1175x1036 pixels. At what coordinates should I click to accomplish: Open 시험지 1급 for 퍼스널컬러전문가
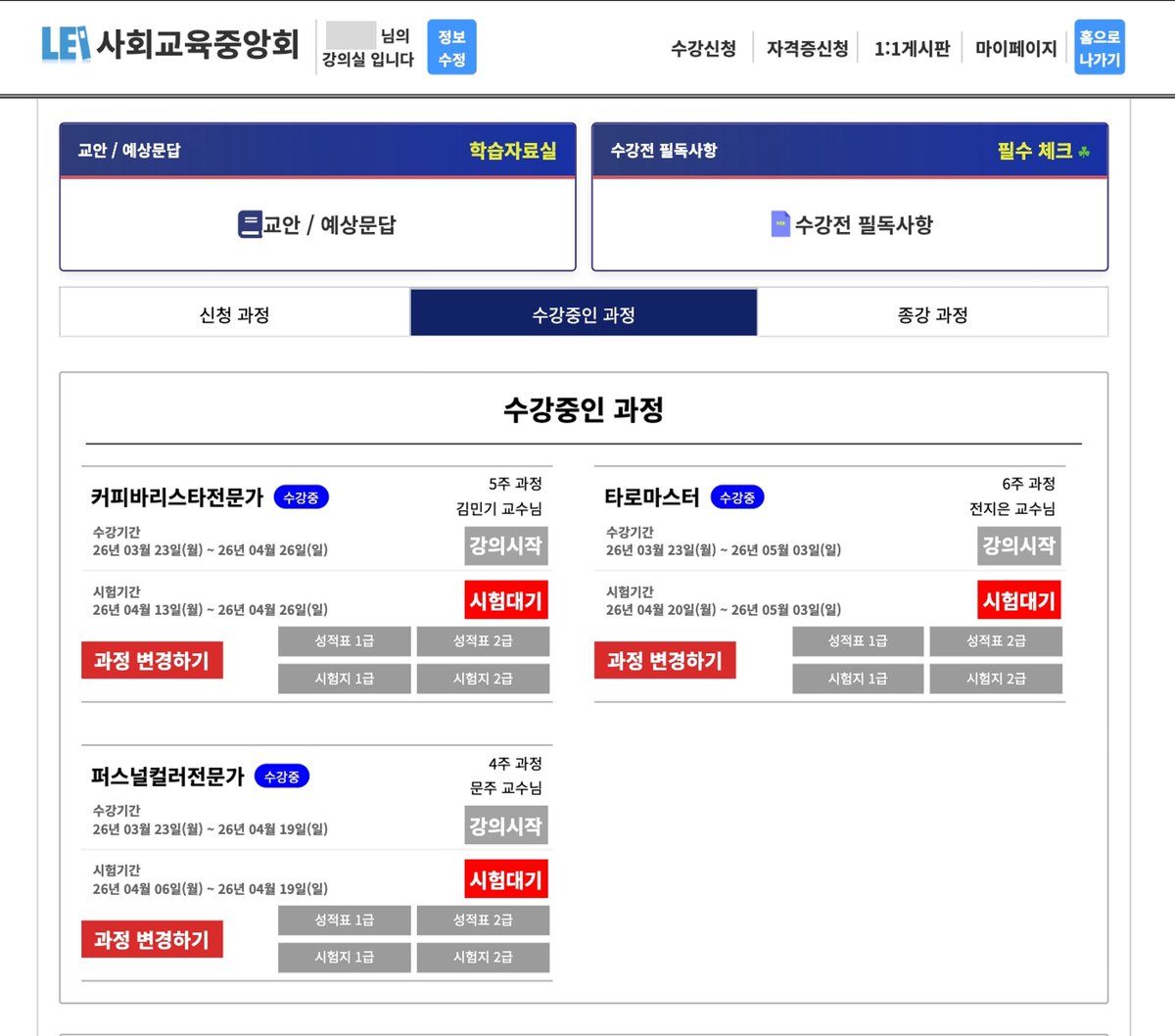345,958
